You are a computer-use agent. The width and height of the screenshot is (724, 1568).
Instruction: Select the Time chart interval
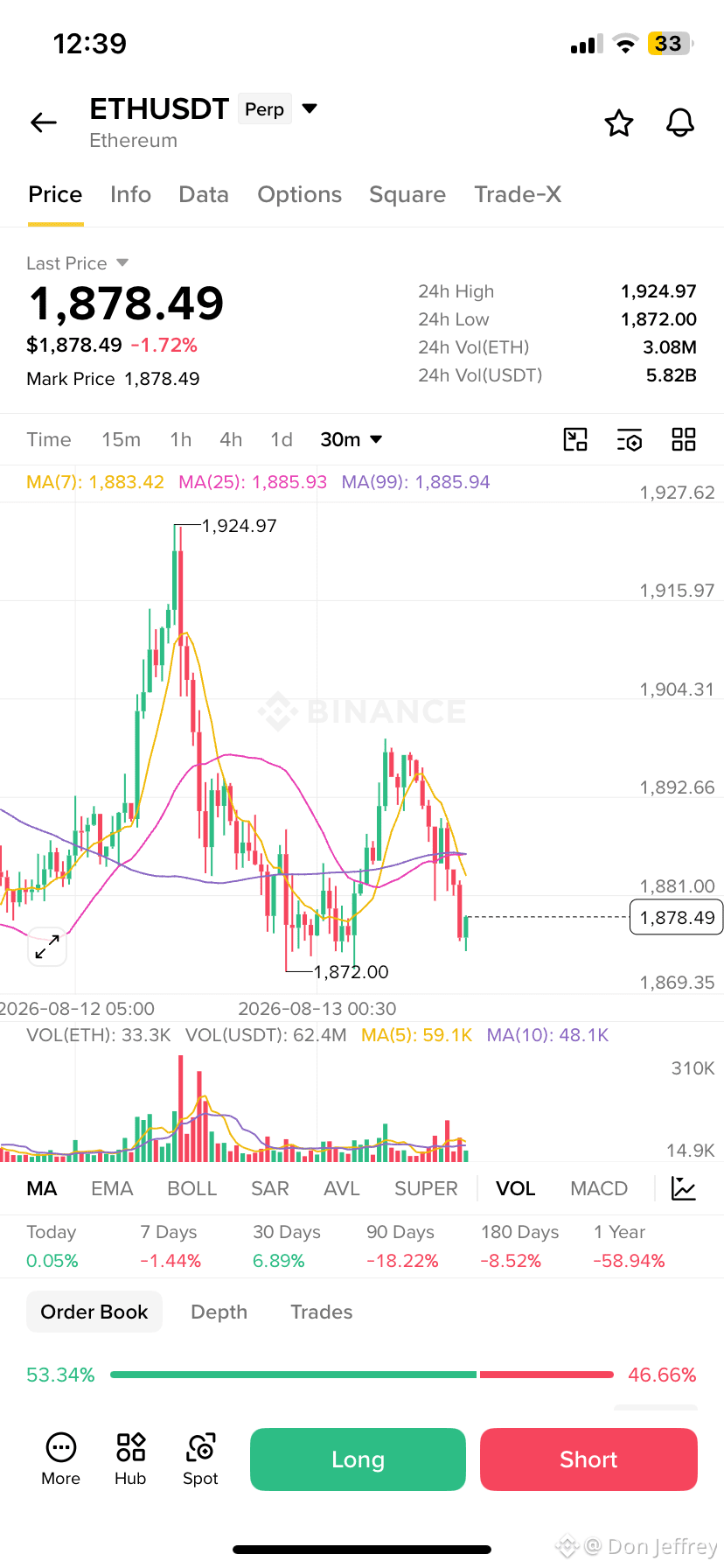(49, 439)
